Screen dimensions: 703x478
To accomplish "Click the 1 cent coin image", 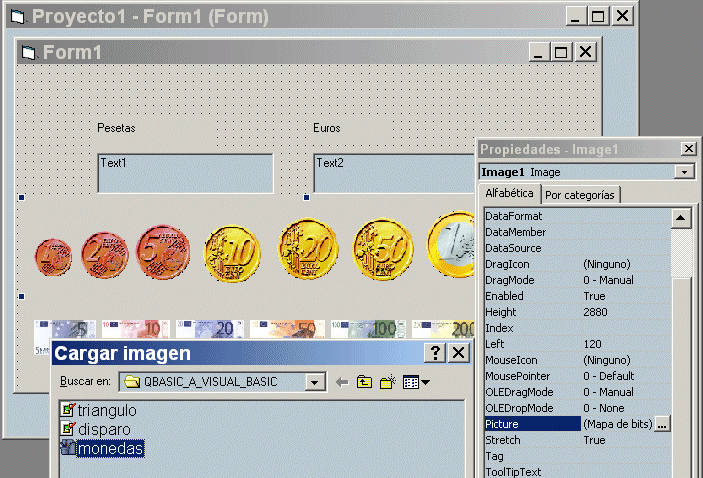I will pyautogui.click(x=53, y=257).
